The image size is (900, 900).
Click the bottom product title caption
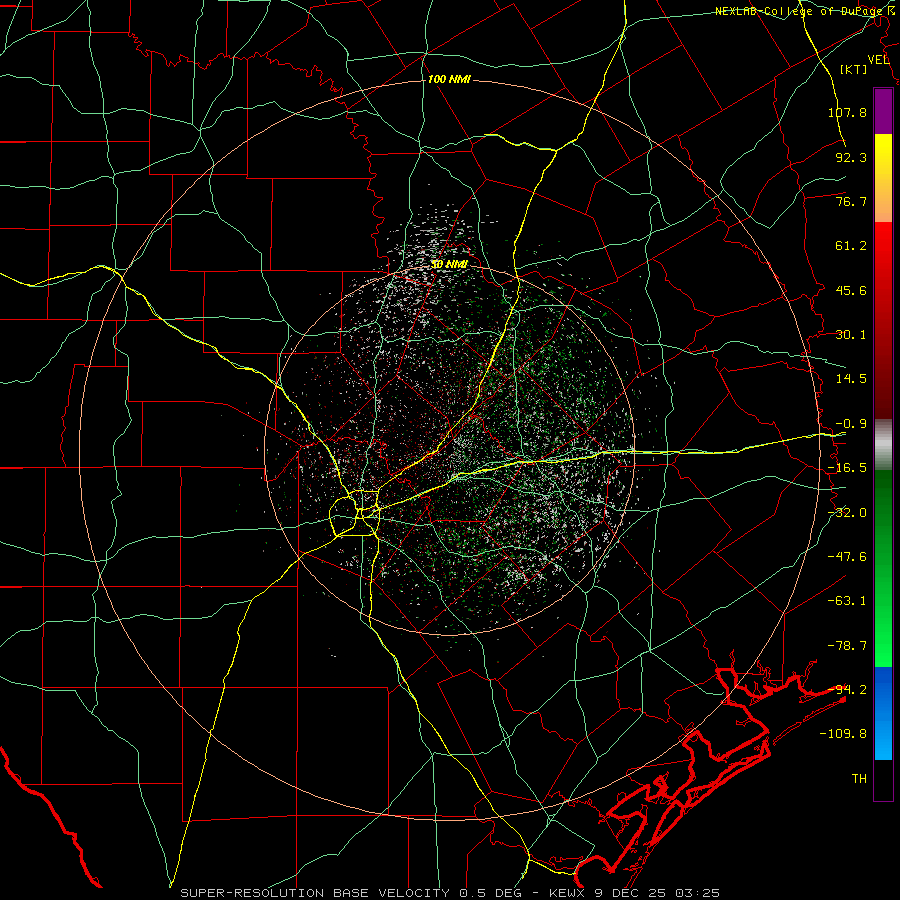click(x=450, y=893)
